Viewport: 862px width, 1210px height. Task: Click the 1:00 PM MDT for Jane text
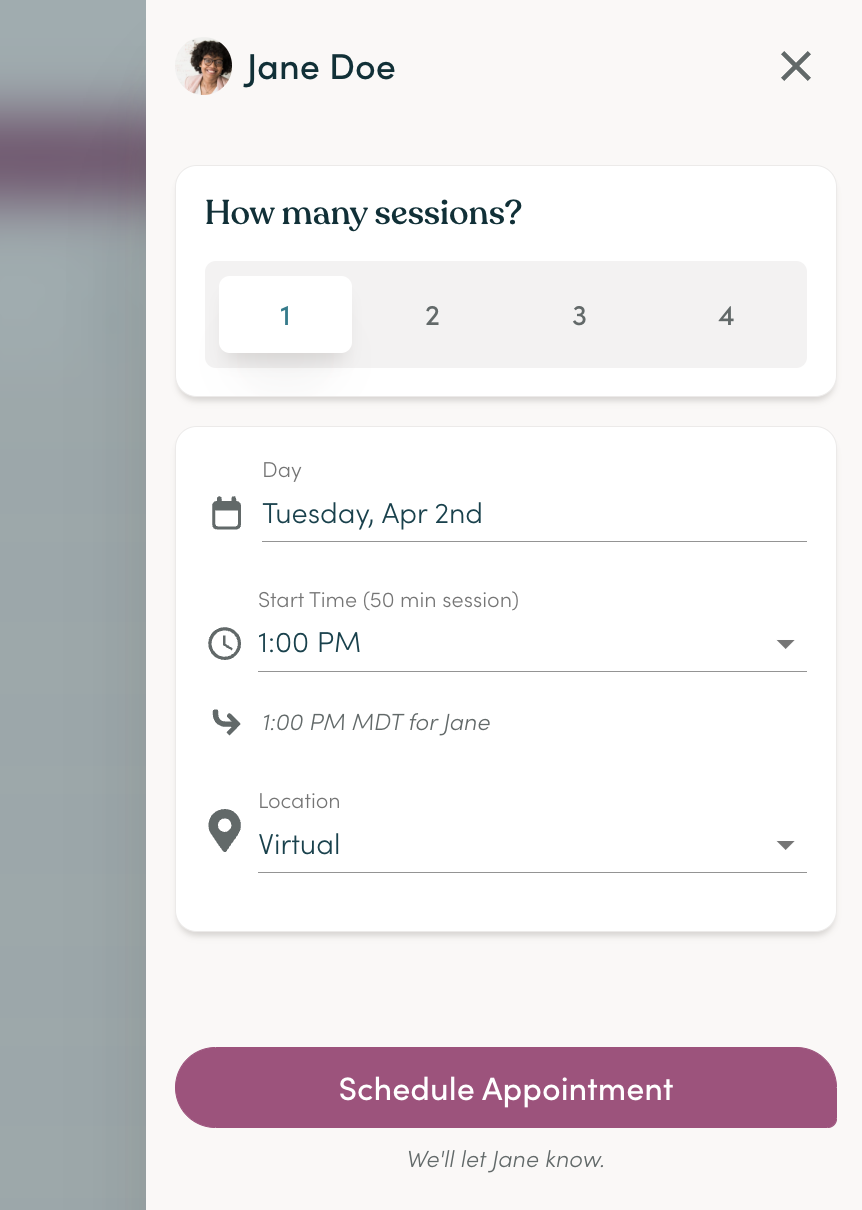tap(376, 722)
